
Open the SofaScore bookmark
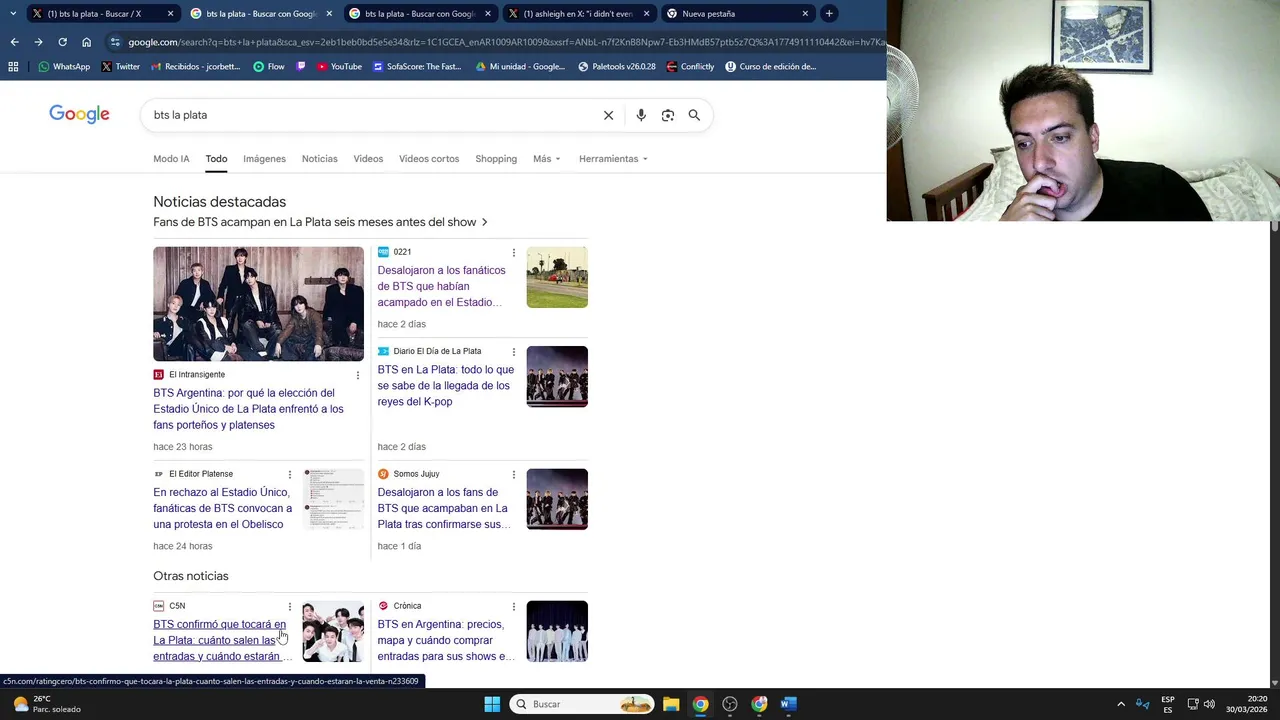pos(417,67)
